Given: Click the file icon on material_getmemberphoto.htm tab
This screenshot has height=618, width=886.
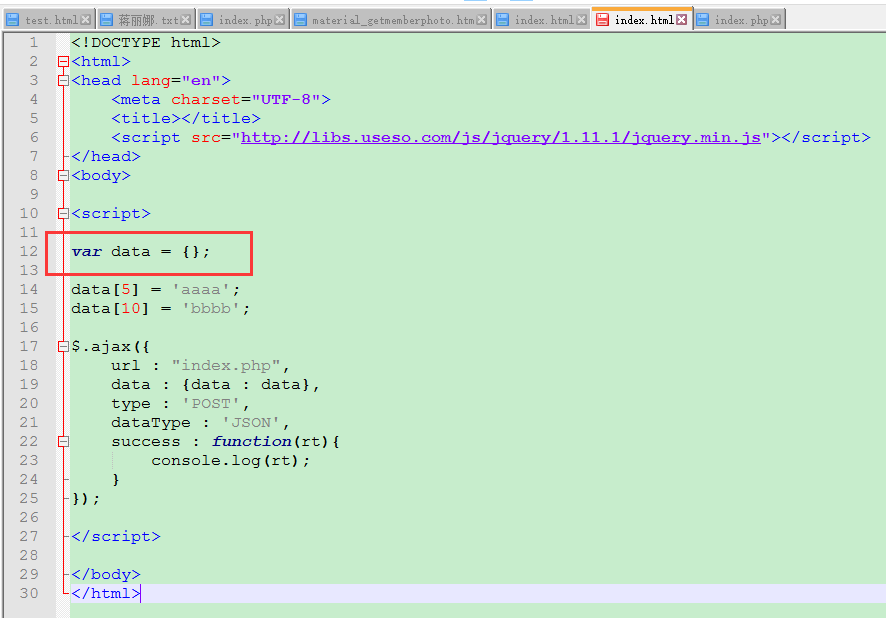Looking at the screenshot, I should 301,20.
